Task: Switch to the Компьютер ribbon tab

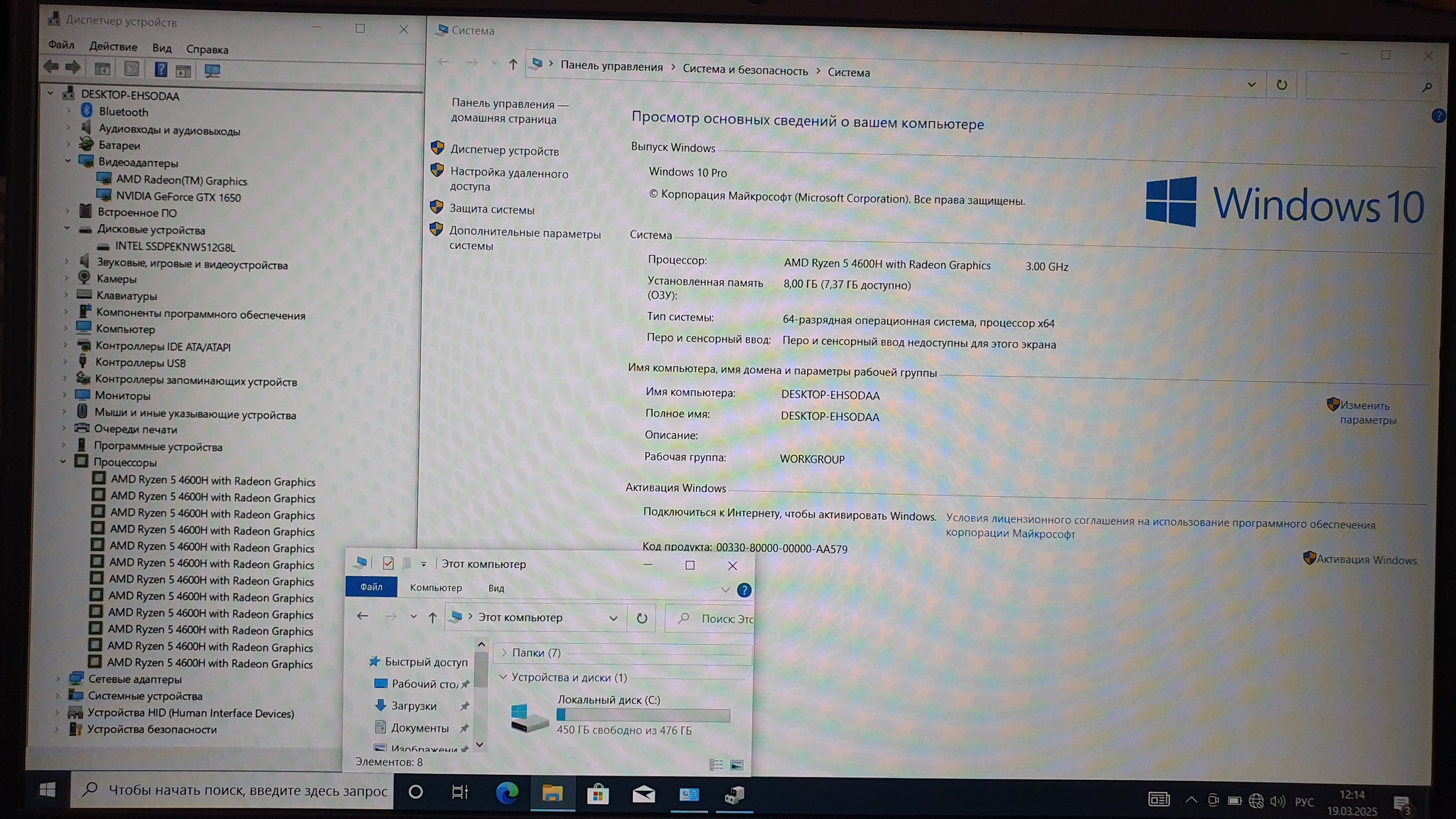Action: click(x=436, y=587)
